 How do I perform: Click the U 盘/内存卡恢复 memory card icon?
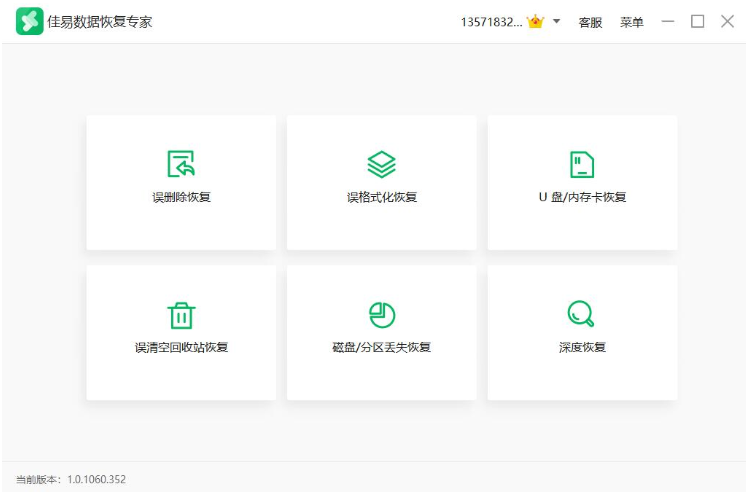(x=582, y=164)
